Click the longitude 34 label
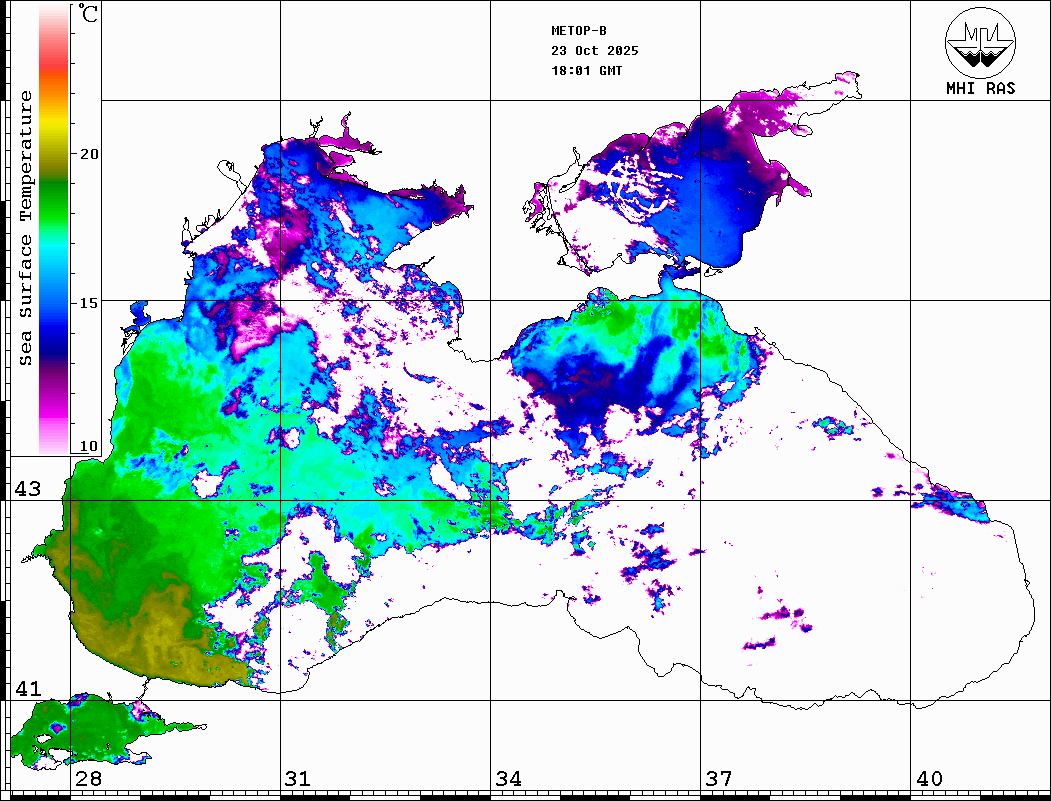This screenshot has height=801, width=1051. point(508,779)
